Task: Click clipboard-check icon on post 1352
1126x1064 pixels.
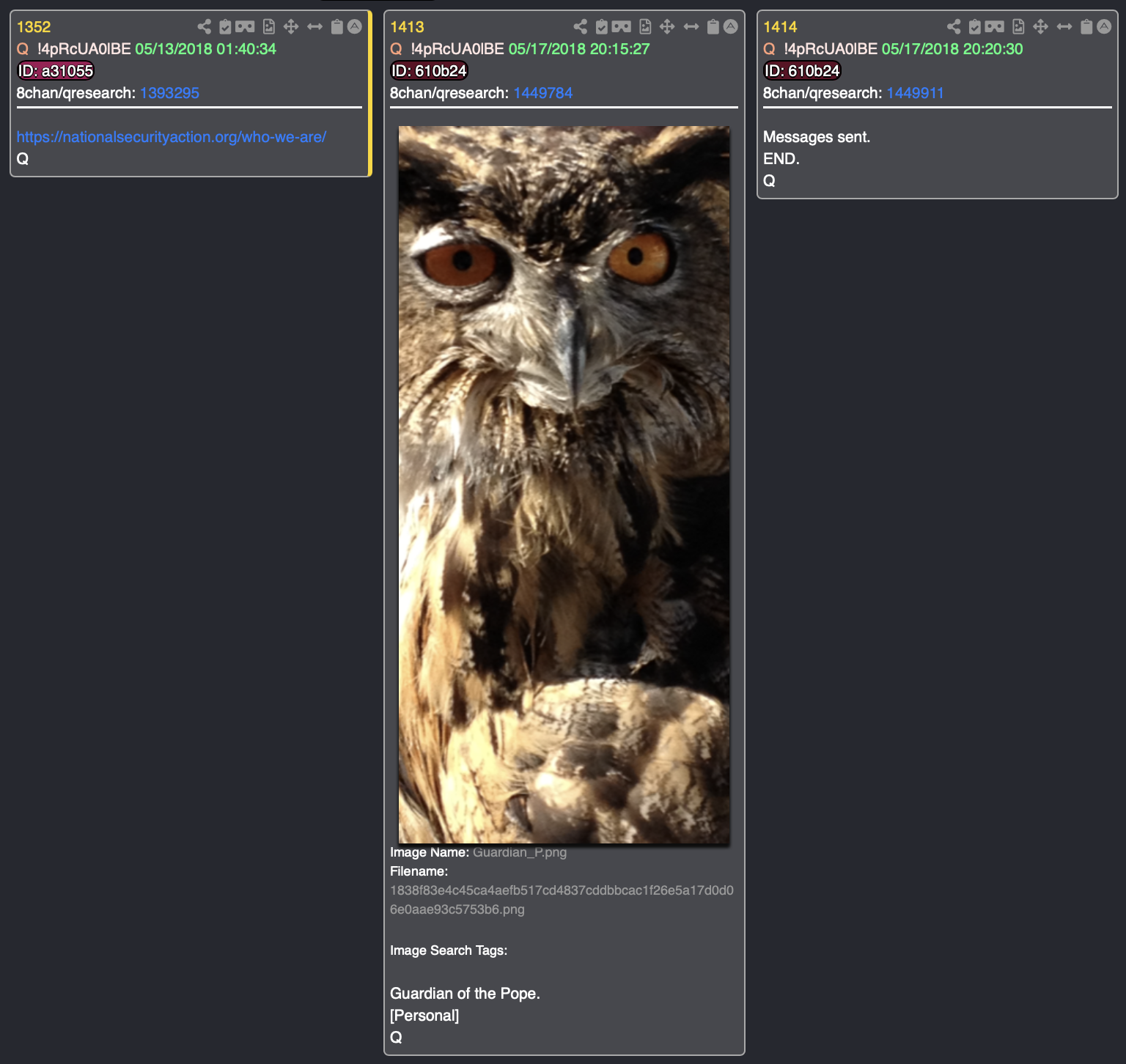Action: pyautogui.click(x=225, y=27)
